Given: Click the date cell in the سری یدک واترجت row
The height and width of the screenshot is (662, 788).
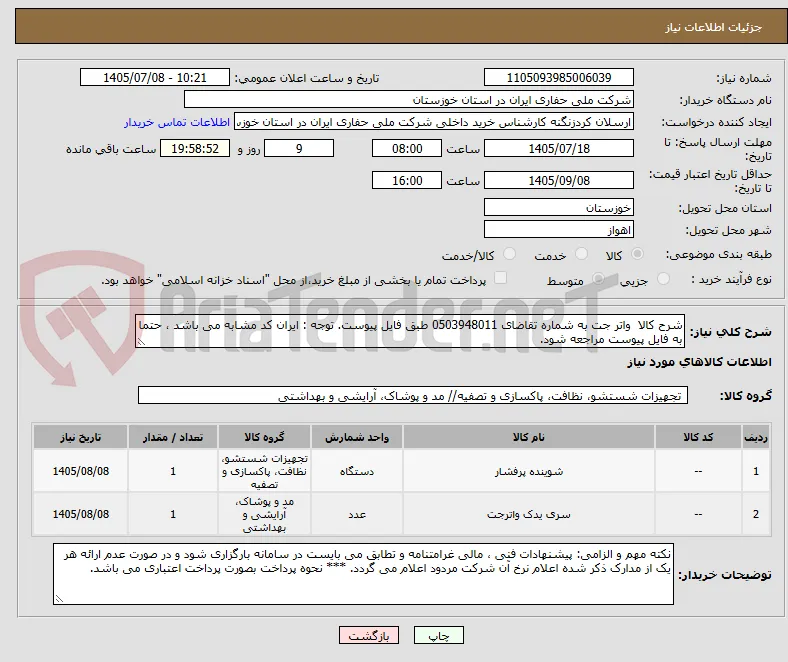Looking at the screenshot, I should tap(80, 514).
